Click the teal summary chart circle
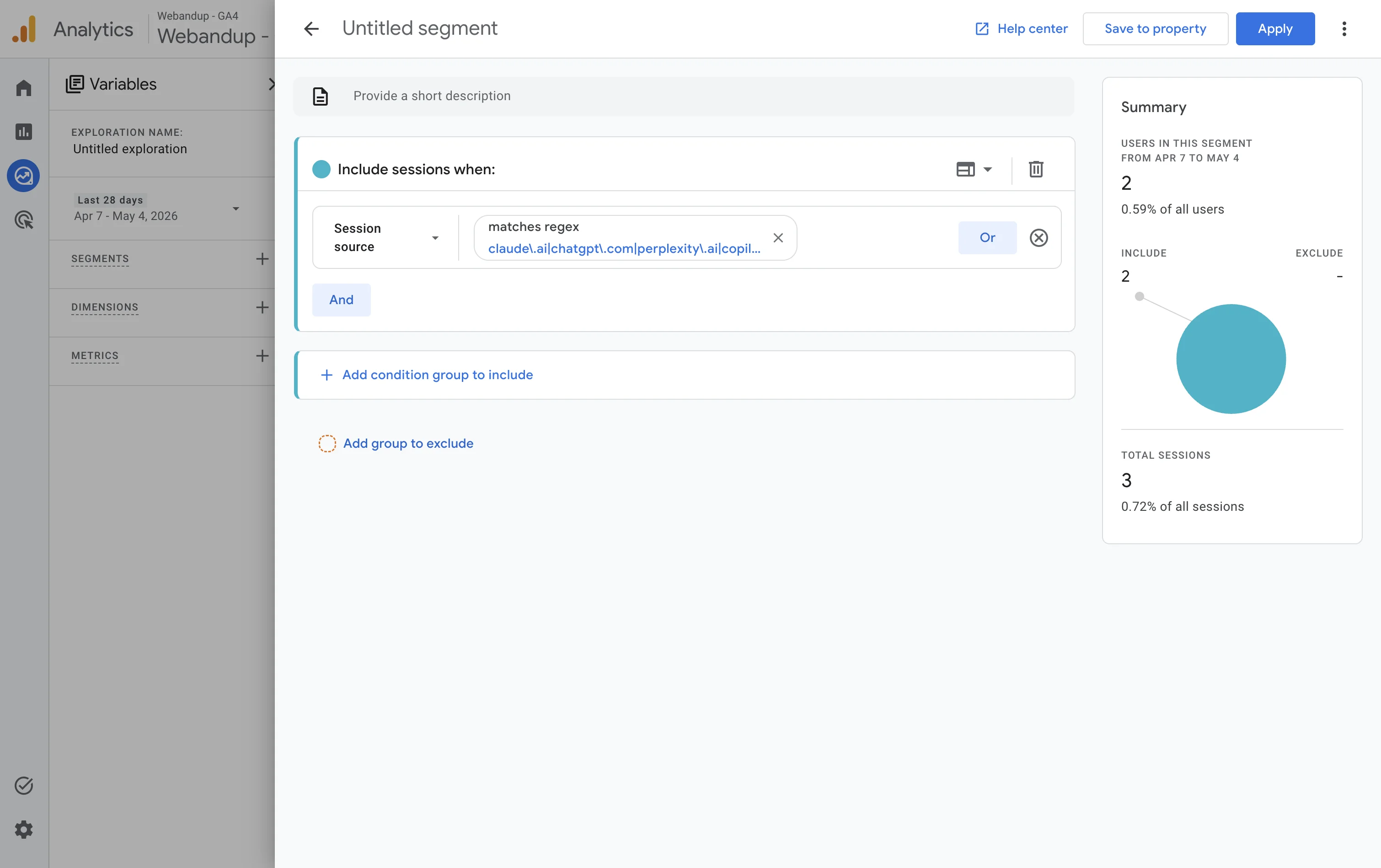Viewport: 1381px width, 868px height. [x=1231, y=359]
